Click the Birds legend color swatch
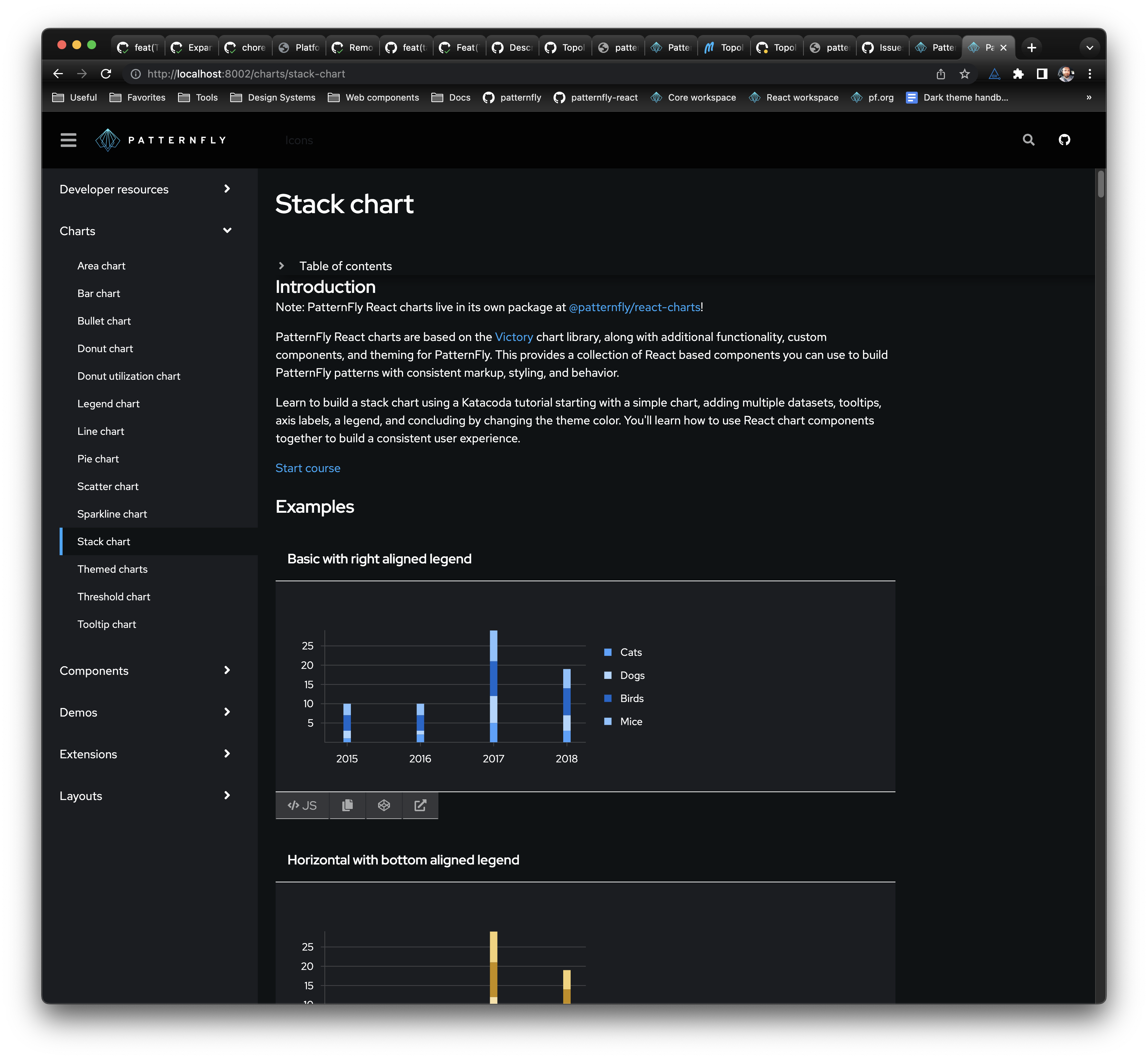Image resolution: width=1148 pixels, height=1059 pixels. tap(608, 698)
